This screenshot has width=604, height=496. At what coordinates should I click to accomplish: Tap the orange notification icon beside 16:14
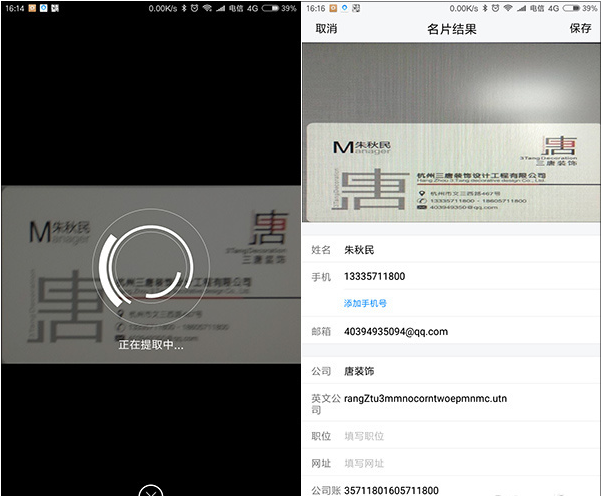tap(32, 8)
